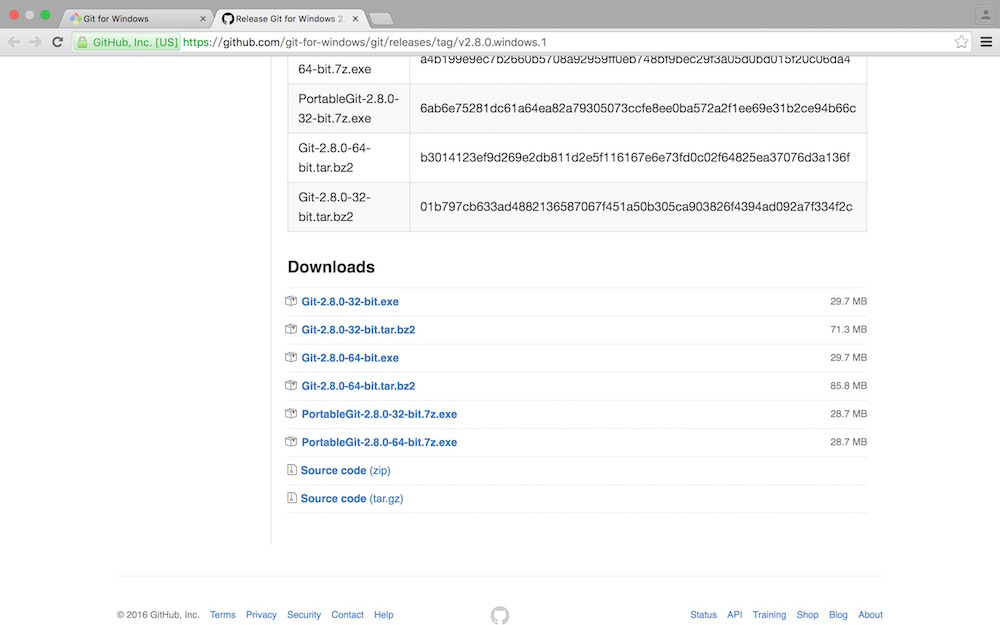Bookmark this page with the star icon
Screen dimensions: 1000x625
961,42
